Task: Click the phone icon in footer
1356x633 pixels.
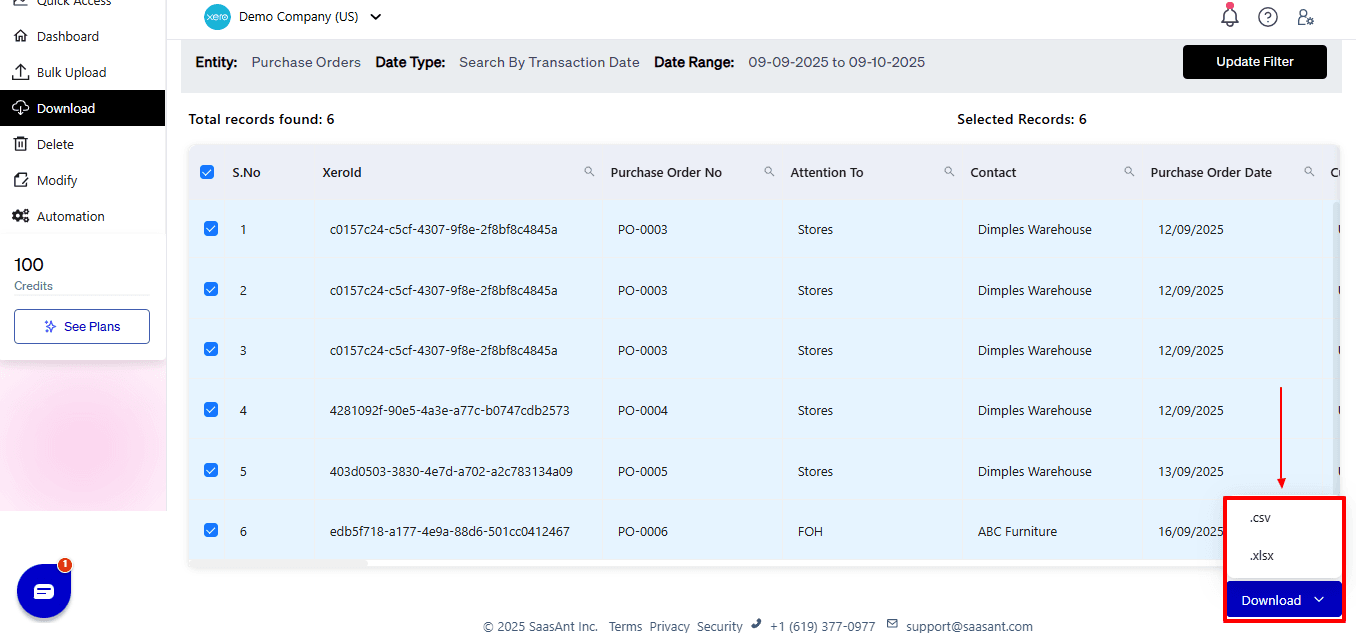Action: click(756, 625)
